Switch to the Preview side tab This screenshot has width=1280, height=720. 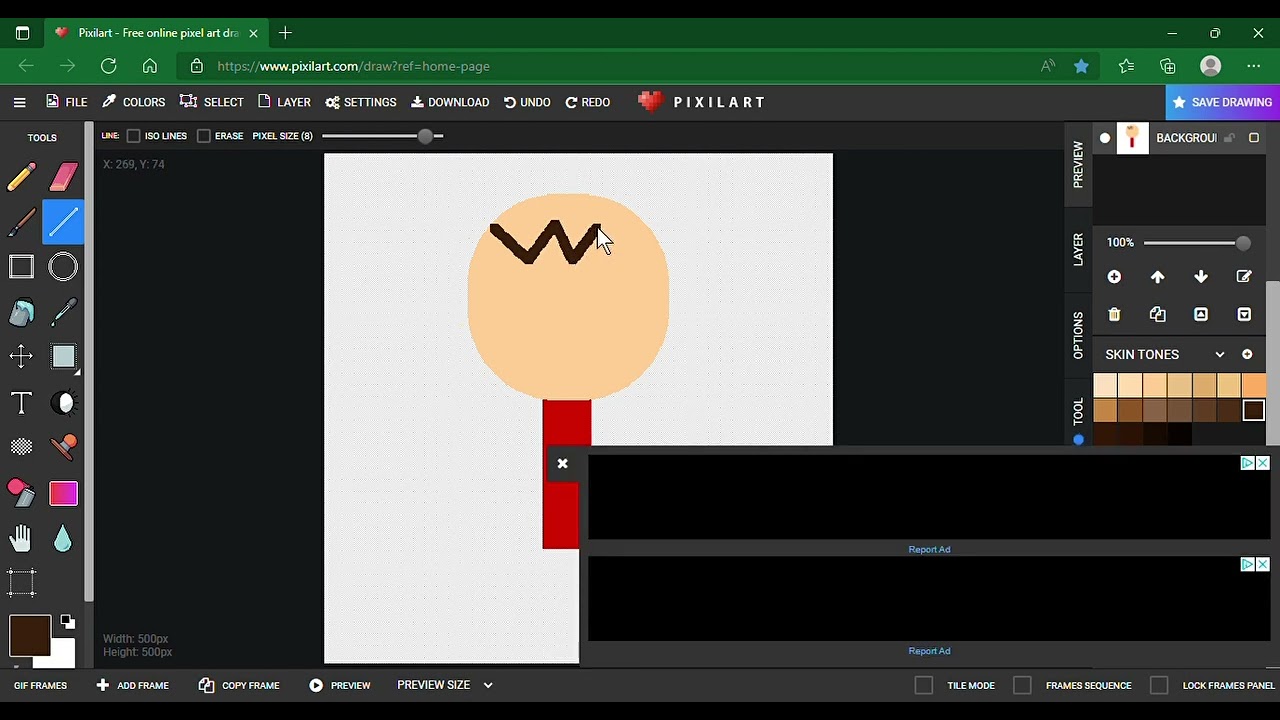click(x=1078, y=164)
